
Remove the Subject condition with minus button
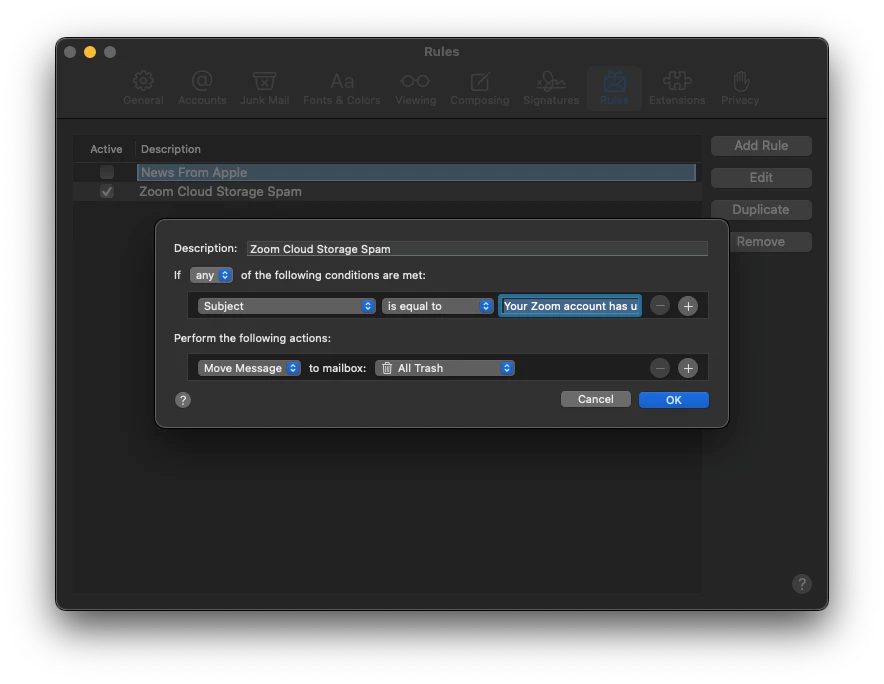(x=660, y=306)
